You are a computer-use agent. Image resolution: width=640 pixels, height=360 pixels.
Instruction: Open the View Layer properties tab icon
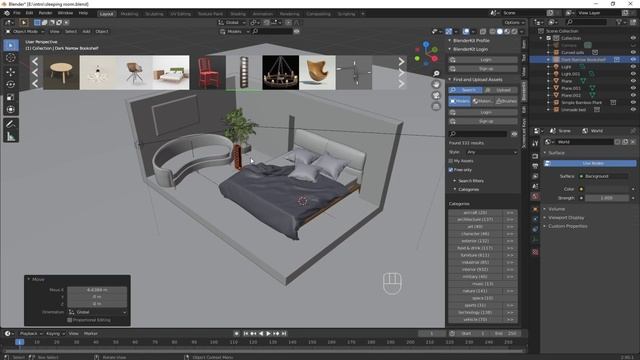coord(535,176)
